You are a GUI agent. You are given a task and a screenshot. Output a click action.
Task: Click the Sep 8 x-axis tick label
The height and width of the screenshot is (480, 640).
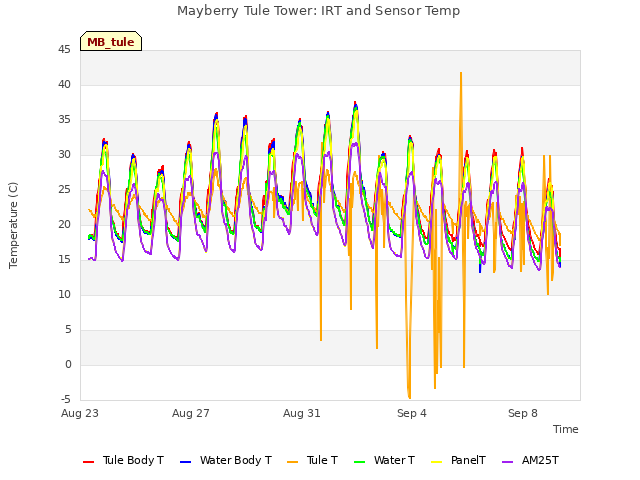coord(523,413)
